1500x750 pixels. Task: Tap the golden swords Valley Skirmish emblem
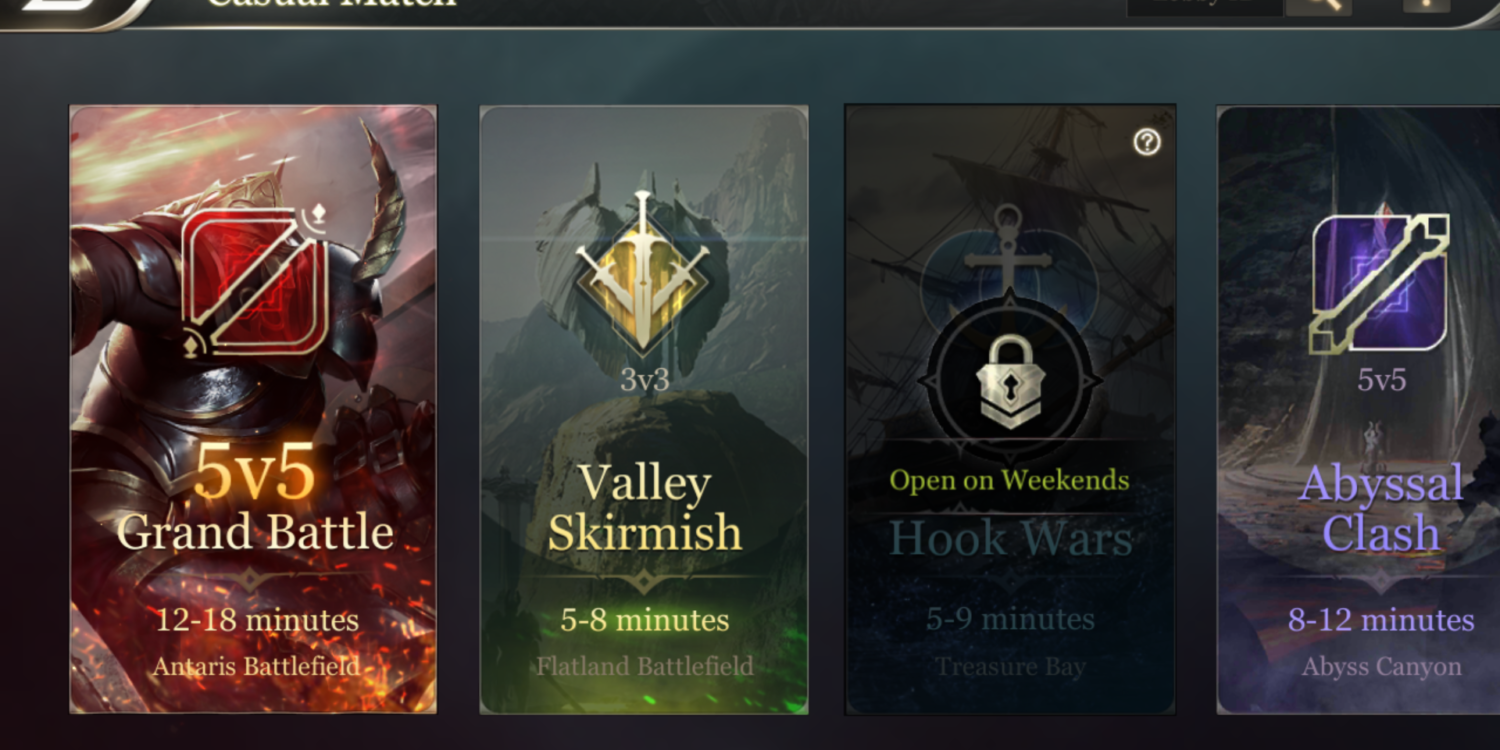click(x=643, y=272)
